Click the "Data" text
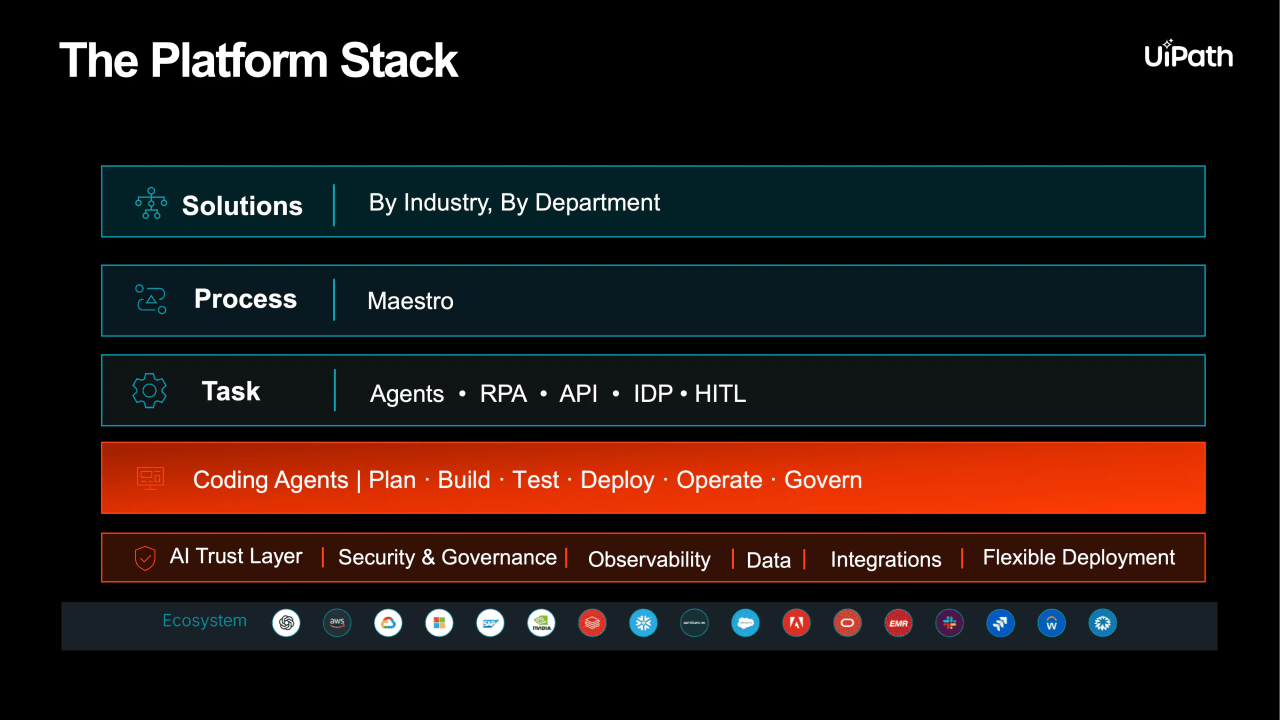 click(x=769, y=561)
